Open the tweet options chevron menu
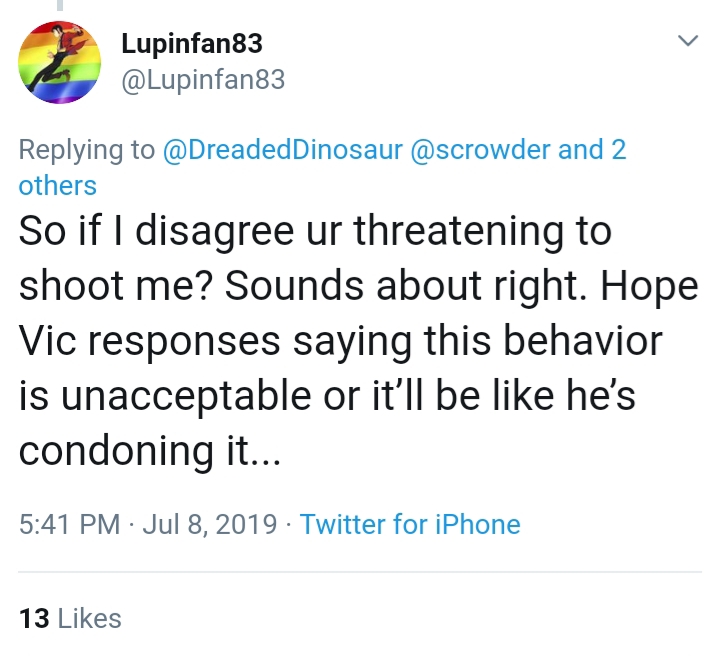The width and height of the screenshot is (720, 657). (688, 40)
